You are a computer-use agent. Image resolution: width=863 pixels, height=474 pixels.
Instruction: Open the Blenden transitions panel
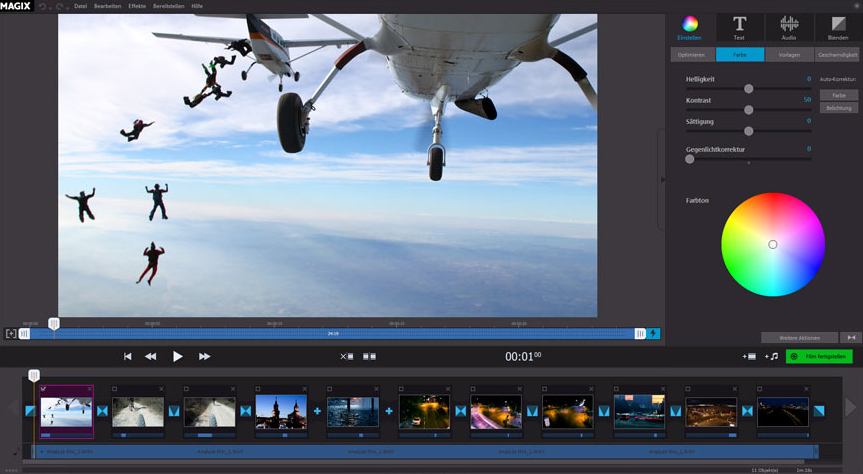[838, 27]
